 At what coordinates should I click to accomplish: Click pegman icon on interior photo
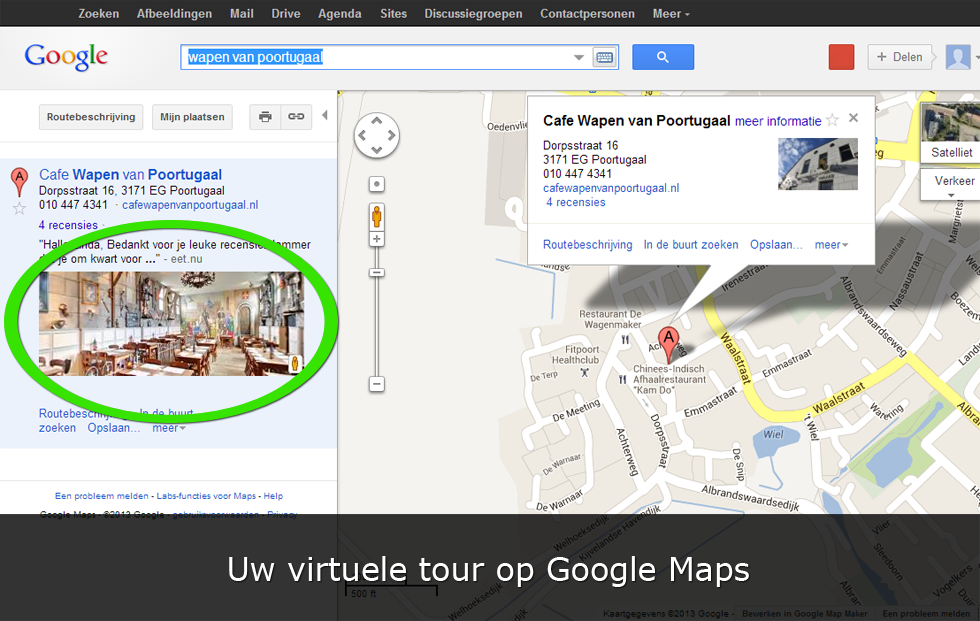click(294, 364)
